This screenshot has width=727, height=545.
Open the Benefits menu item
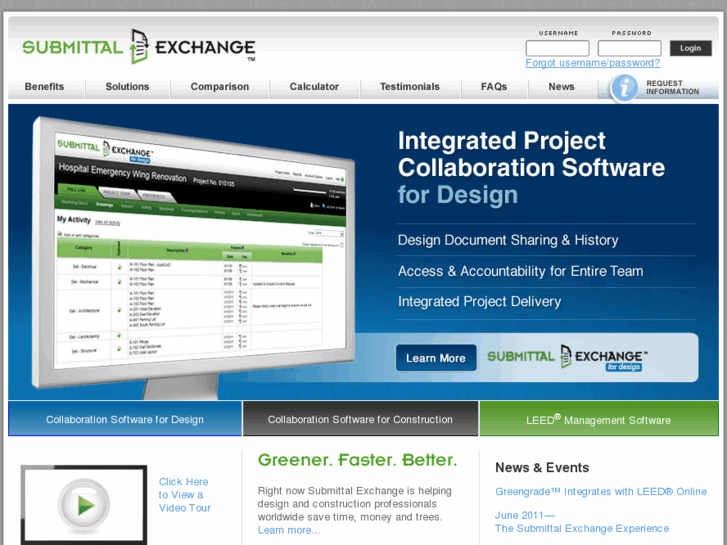45,87
